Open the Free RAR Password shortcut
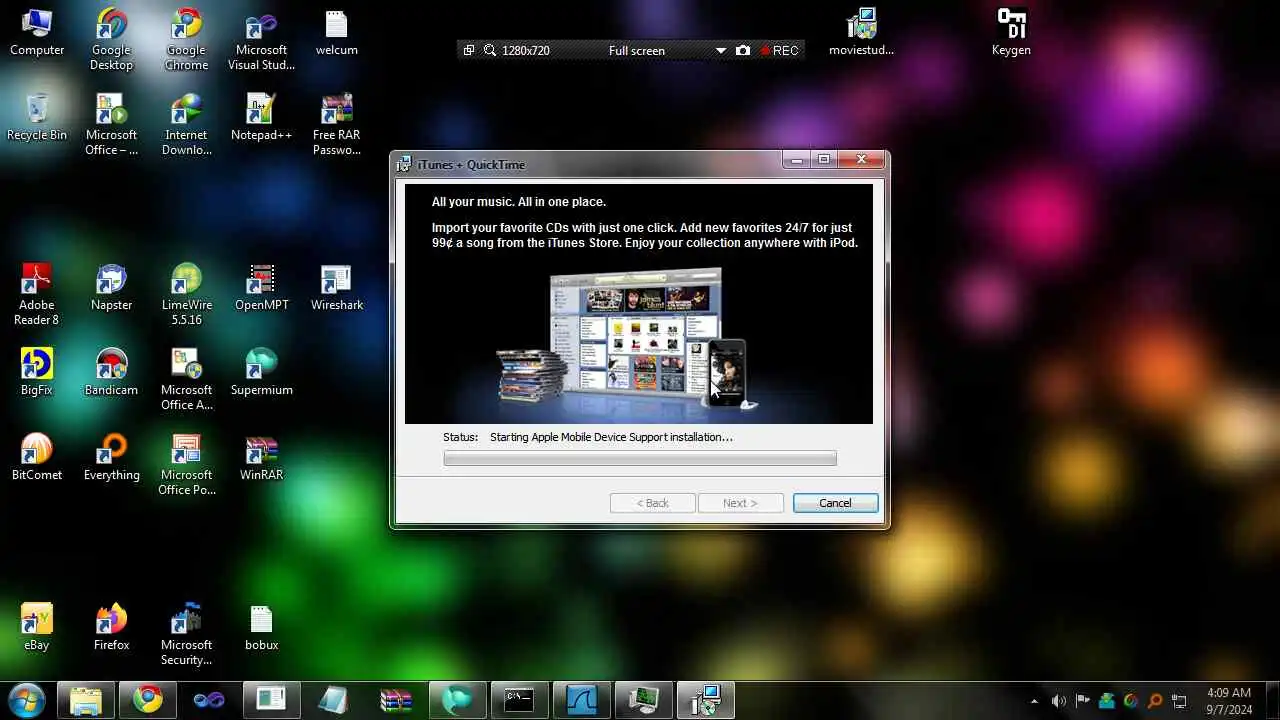1280x720 pixels. [336, 125]
